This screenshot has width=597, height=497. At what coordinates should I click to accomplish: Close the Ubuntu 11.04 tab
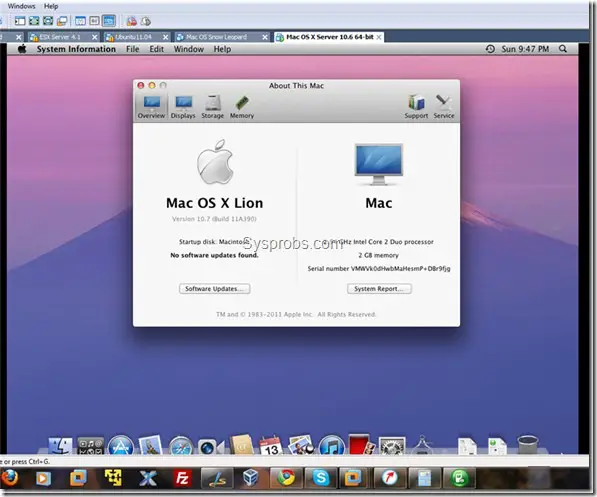166,37
